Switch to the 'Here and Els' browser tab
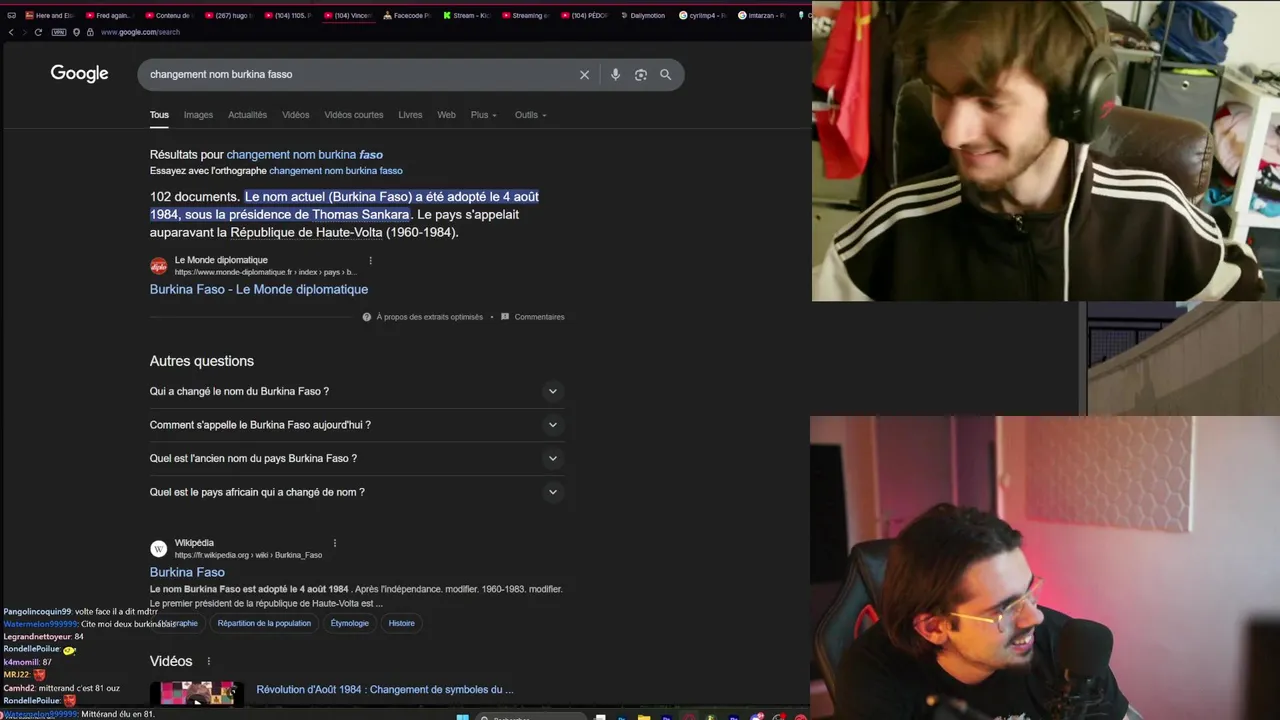The height and width of the screenshot is (720, 1280). click(48, 15)
